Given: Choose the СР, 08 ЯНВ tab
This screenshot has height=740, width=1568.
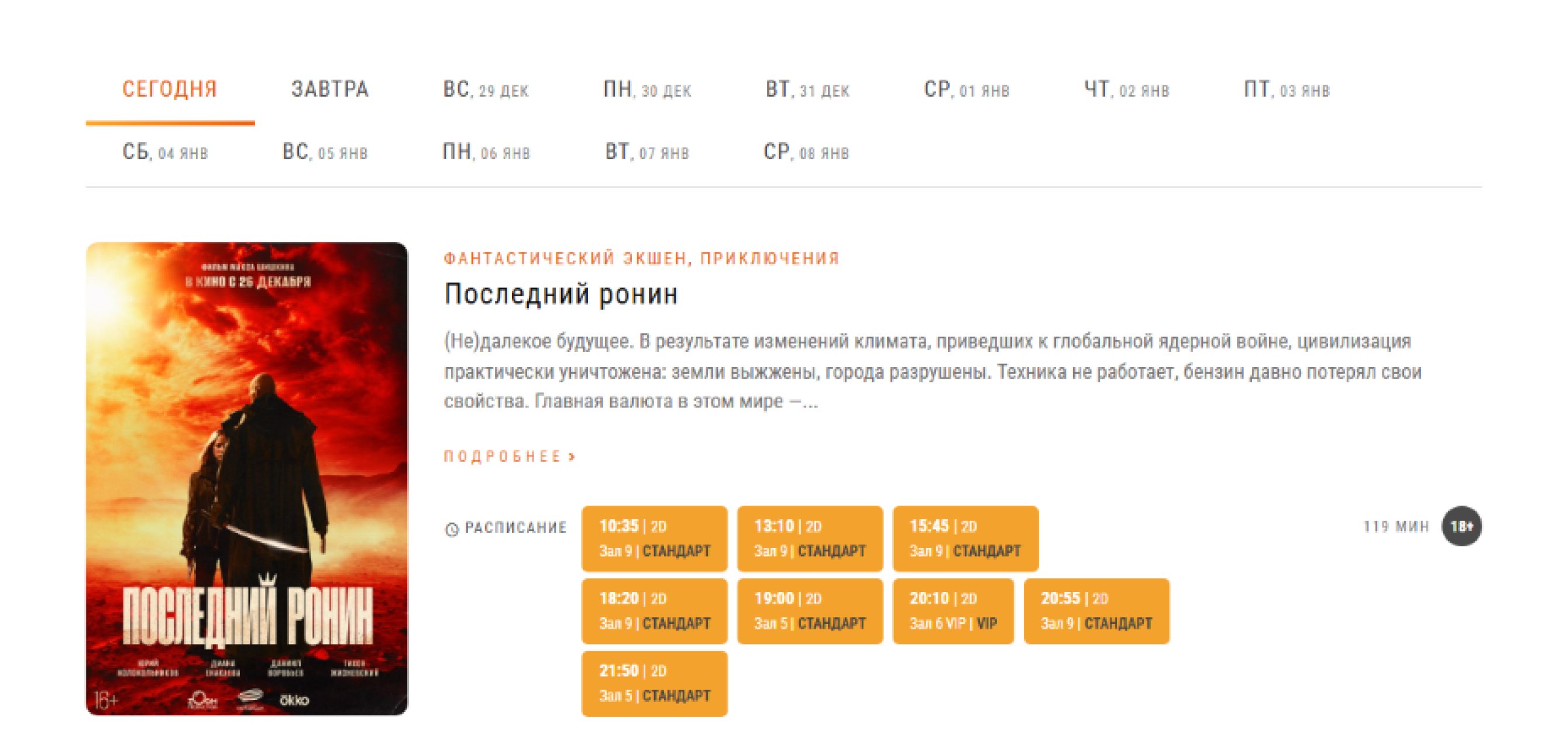Looking at the screenshot, I should 806,152.
